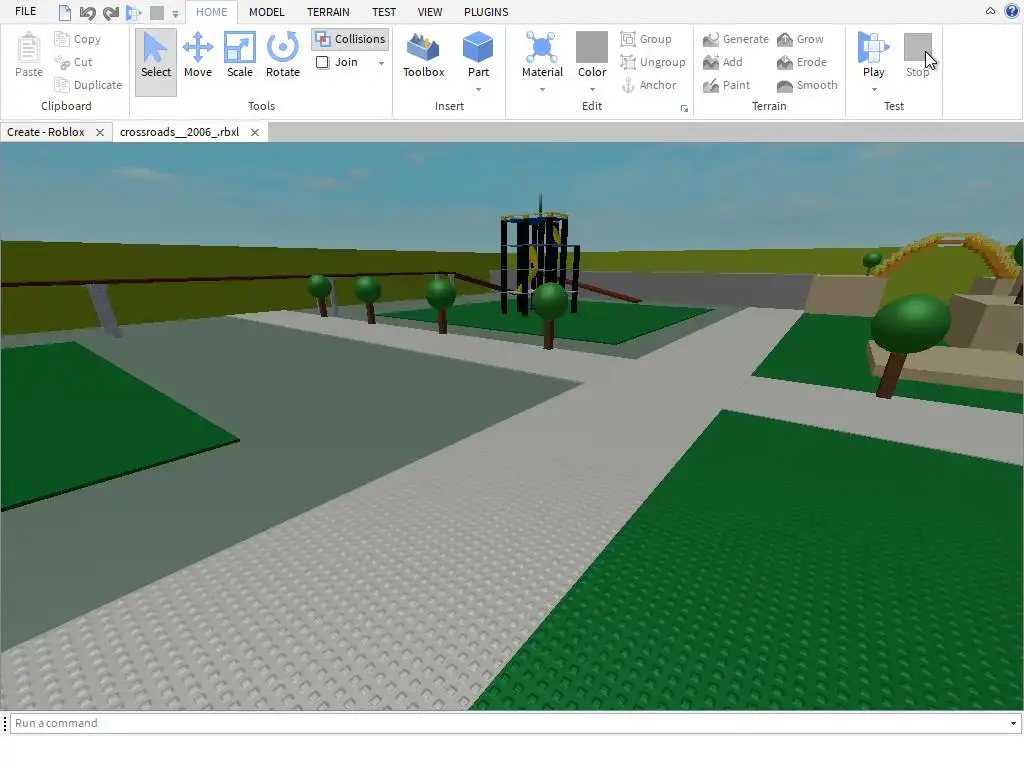Open quick access toolbar customize dropdown
The height and width of the screenshot is (768, 1024).
175,13
